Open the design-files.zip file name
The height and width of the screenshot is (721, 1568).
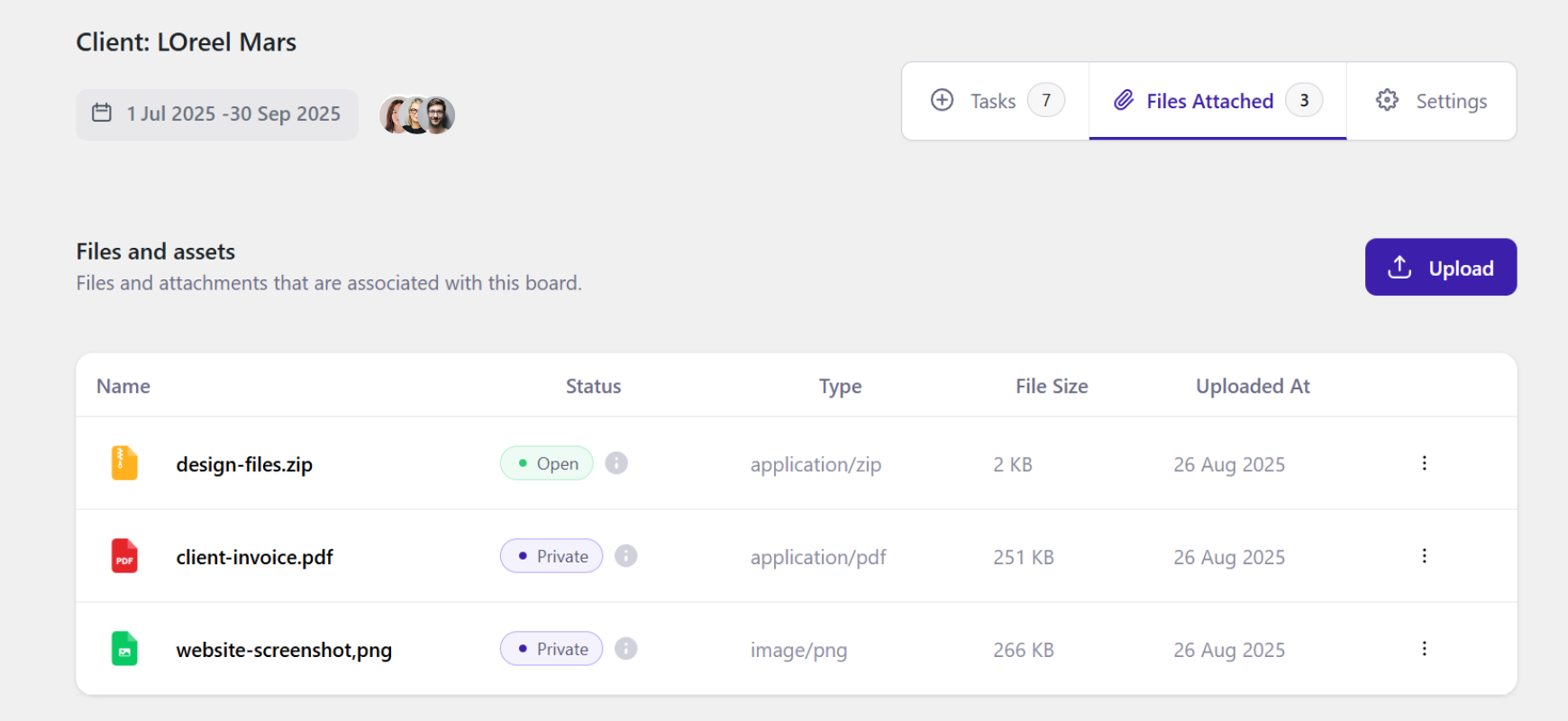click(244, 465)
